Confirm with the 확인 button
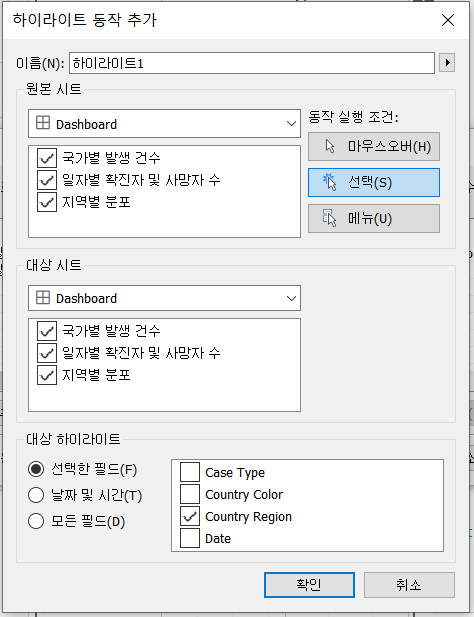Image resolution: width=474 pixels, height=617 pixels. pos(309,585)
